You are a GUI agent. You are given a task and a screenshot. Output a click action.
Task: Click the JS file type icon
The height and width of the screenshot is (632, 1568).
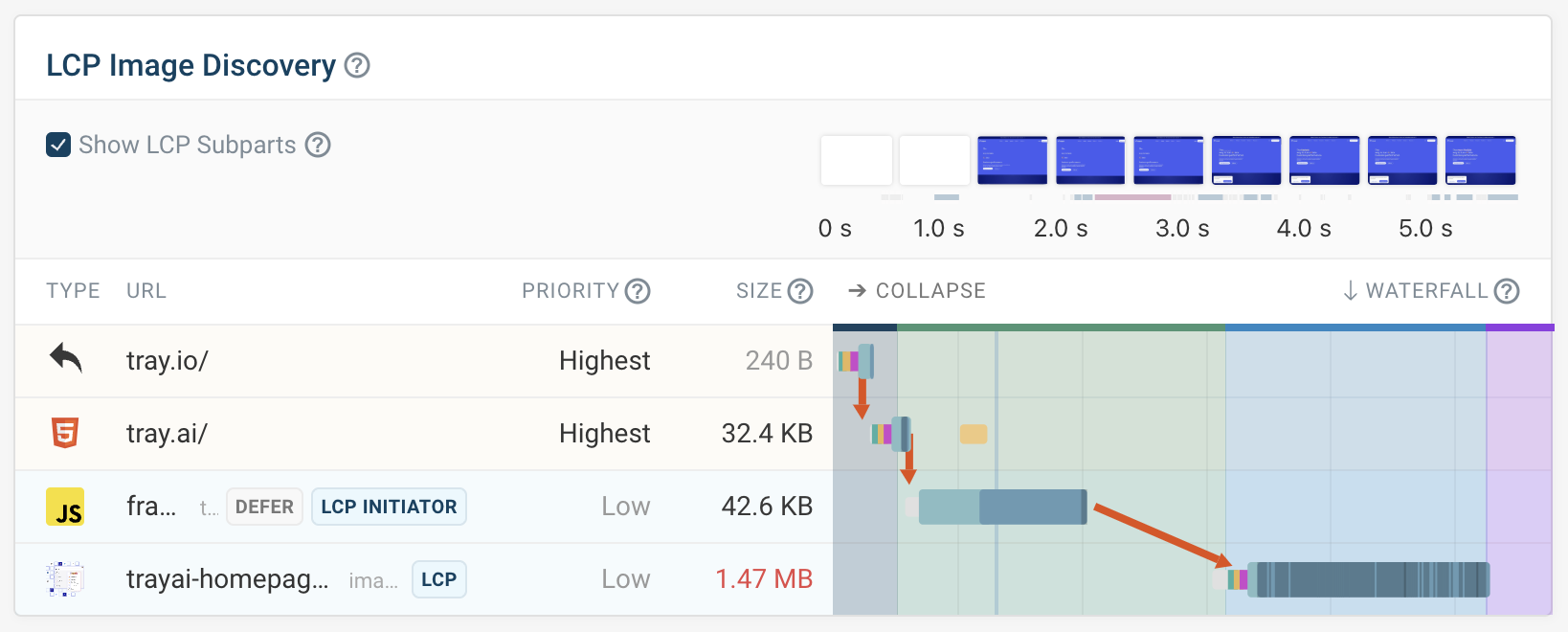(65, 507)
